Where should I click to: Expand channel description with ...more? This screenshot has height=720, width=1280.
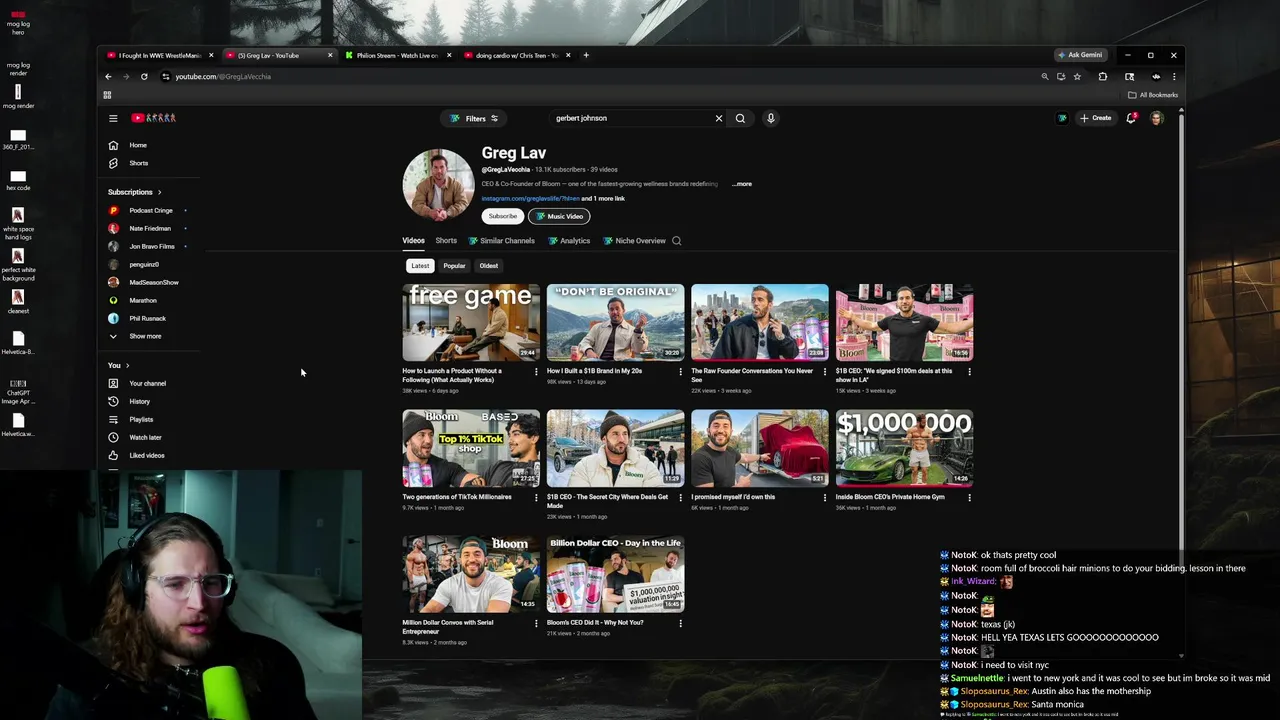click(x=742, y=184)
